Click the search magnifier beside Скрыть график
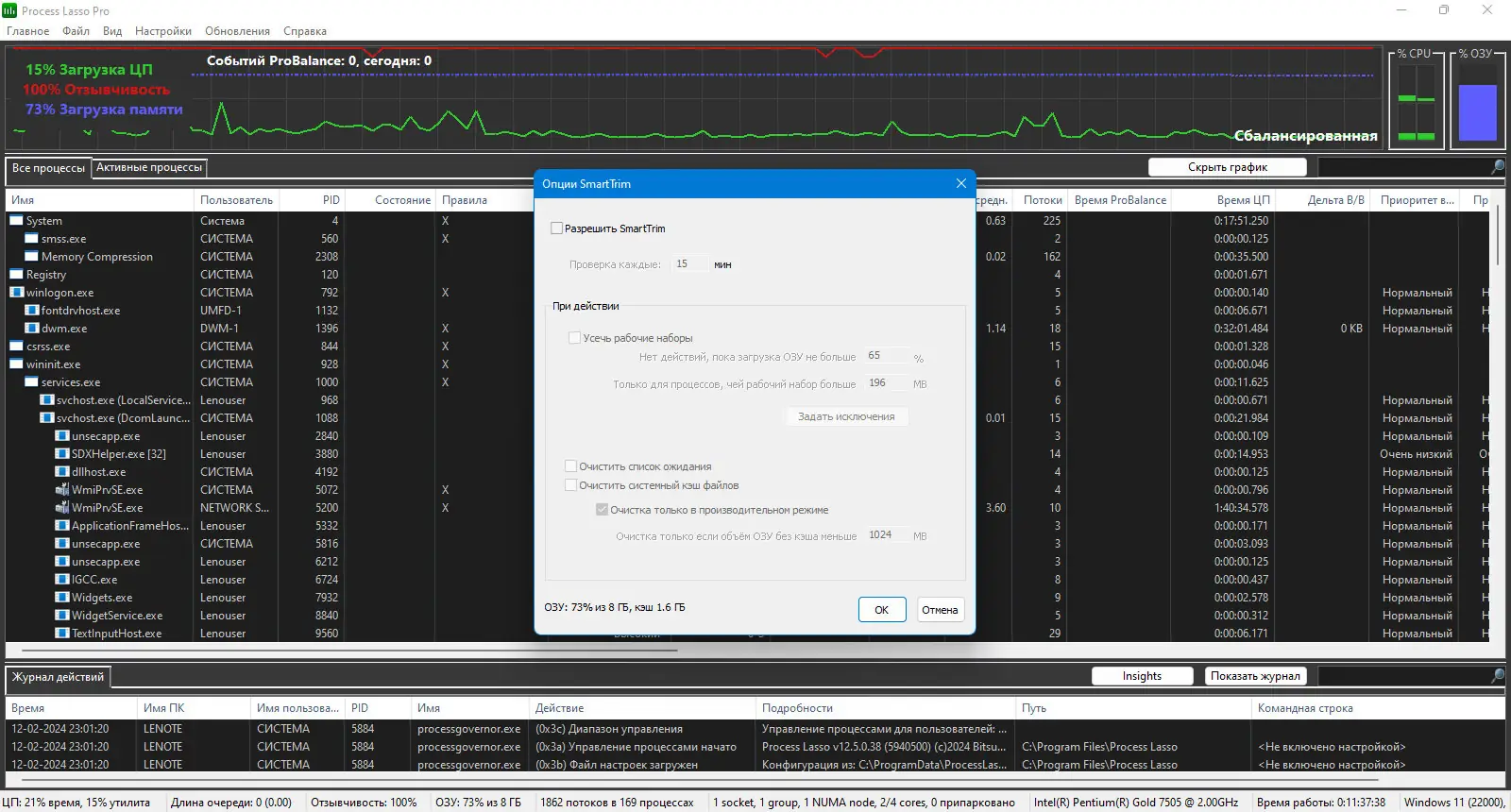The image size is (1511, 812). pyautogui.click(x=1498, y=167)
